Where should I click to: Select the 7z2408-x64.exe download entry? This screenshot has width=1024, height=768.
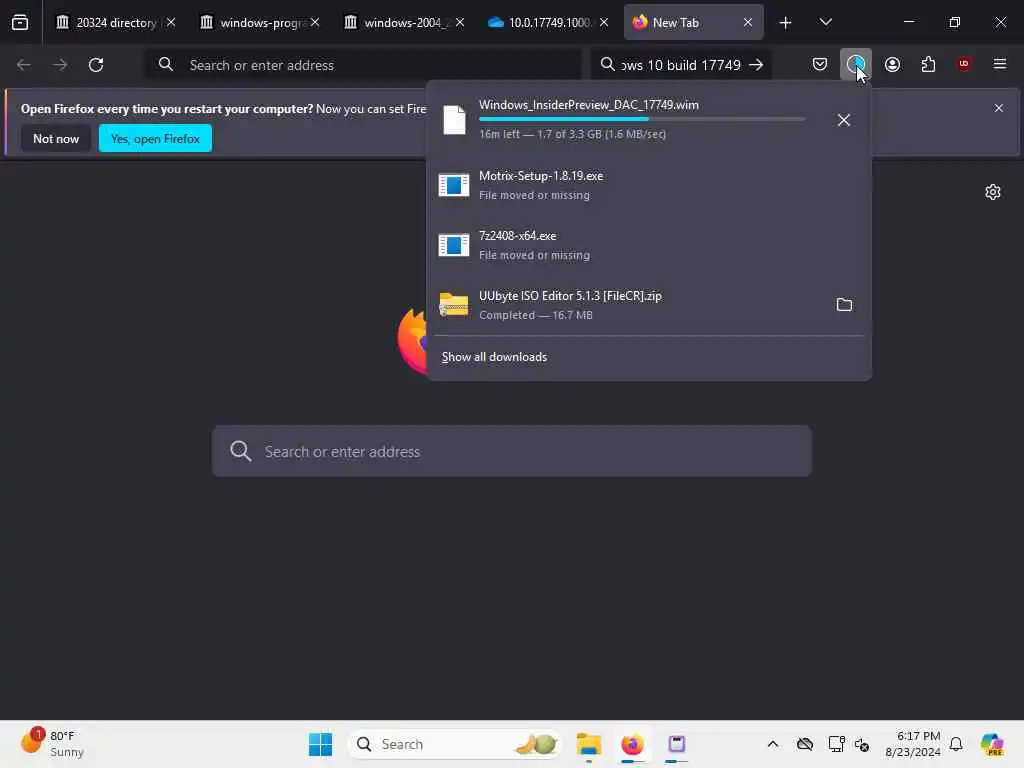[648, 246]
